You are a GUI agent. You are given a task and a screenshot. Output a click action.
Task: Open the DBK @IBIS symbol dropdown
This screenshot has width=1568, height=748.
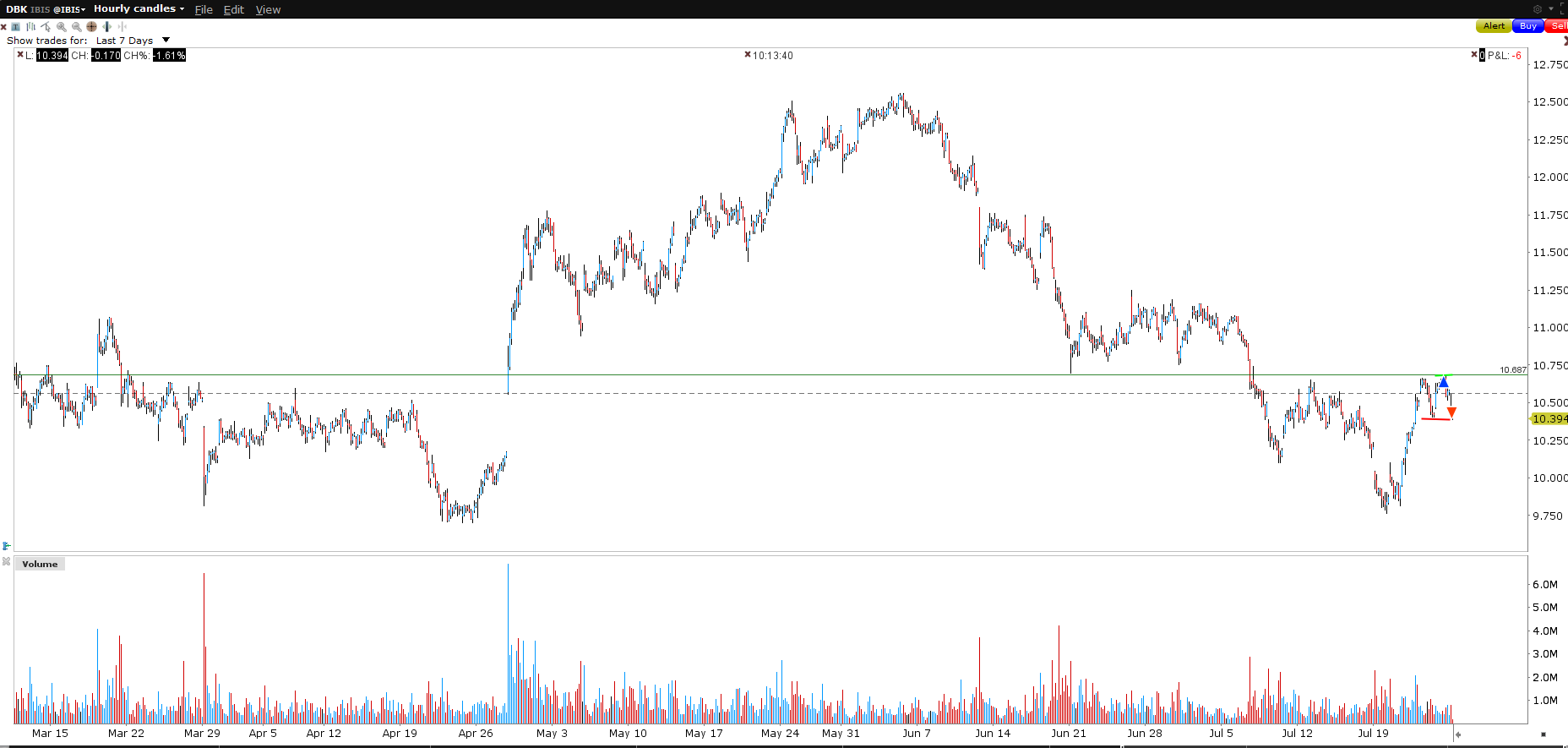(x=46, y=9)
